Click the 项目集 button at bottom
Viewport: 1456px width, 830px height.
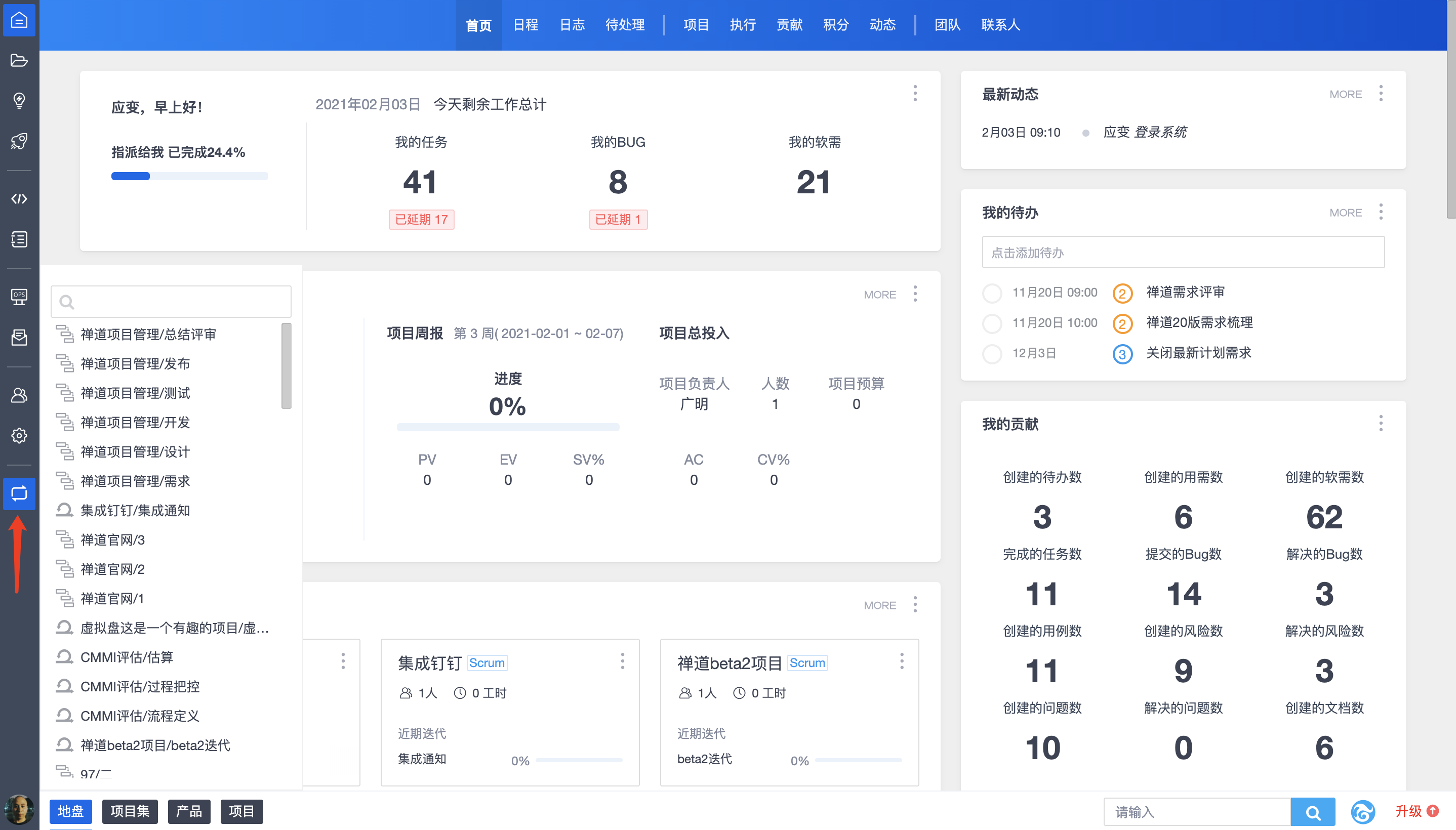[x=130, y=811]
